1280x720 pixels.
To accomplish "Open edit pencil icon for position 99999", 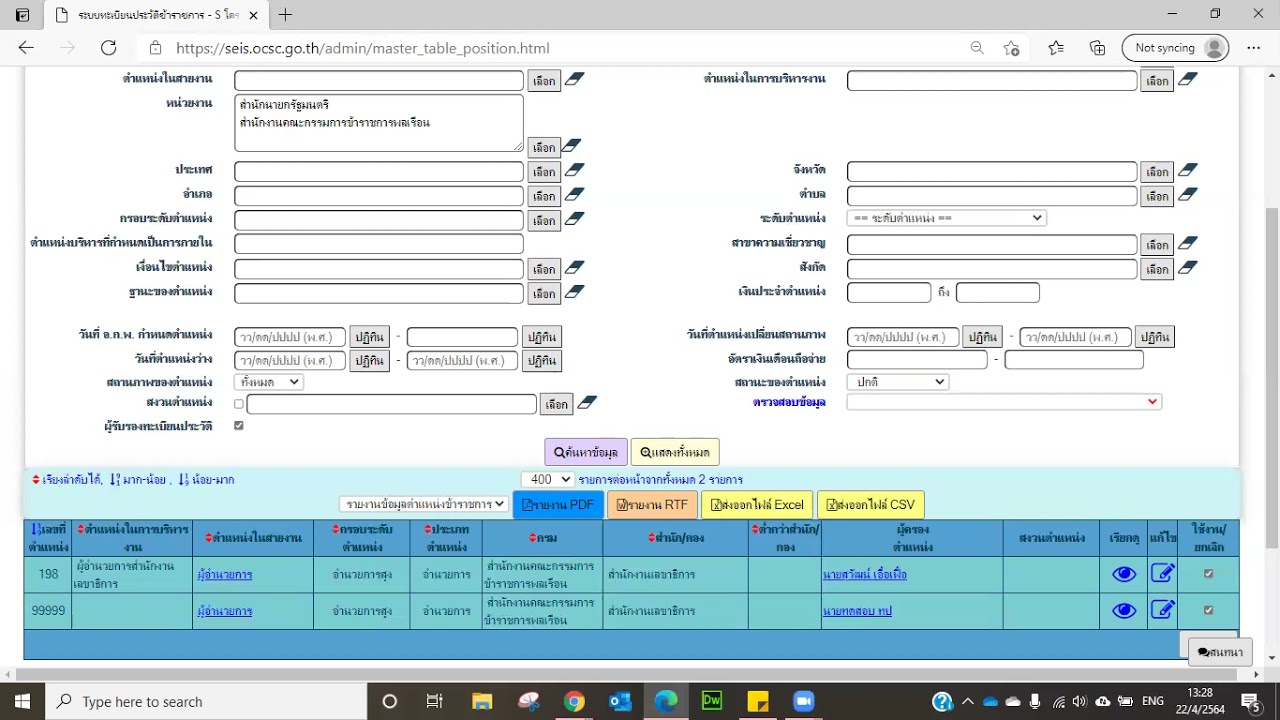I will click(x=1162, y=610).
